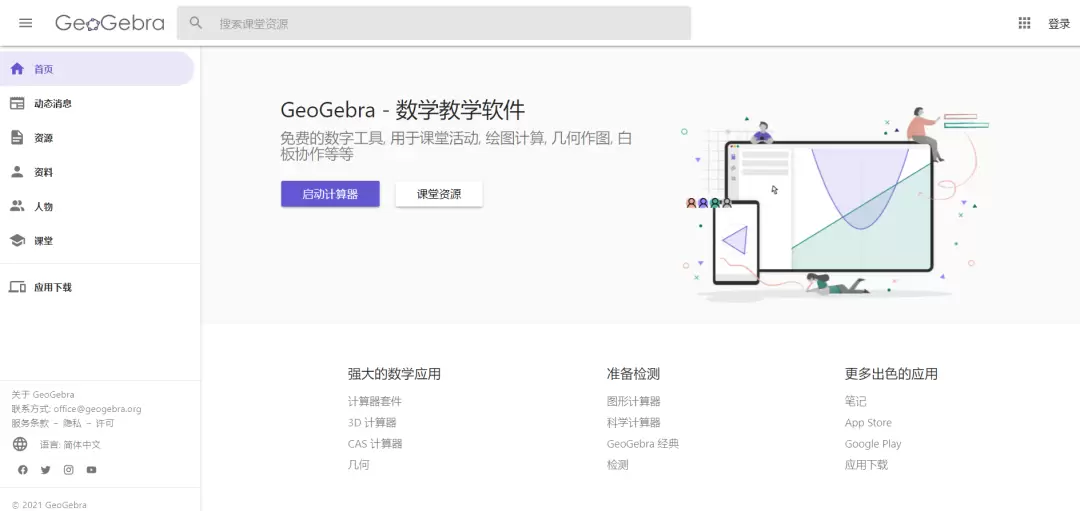Open the App Store link
The width and height of the screenshot is (1080, 511).
click(868, 423)
